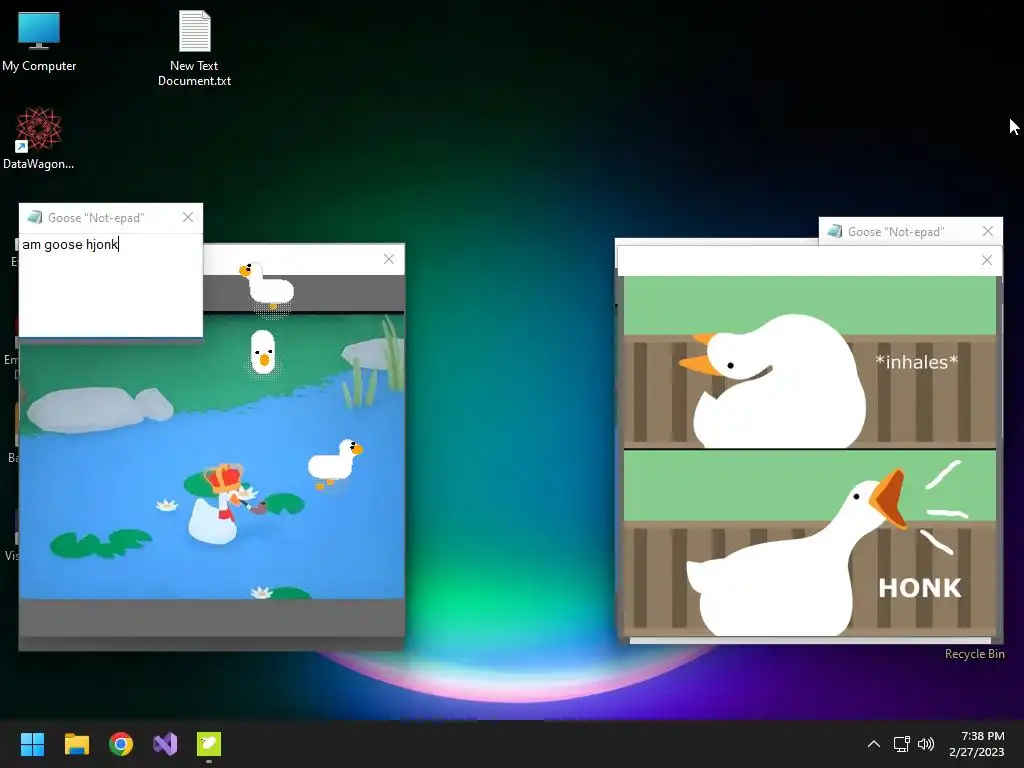Click the goose facing forward on the grass

(263, 353)
